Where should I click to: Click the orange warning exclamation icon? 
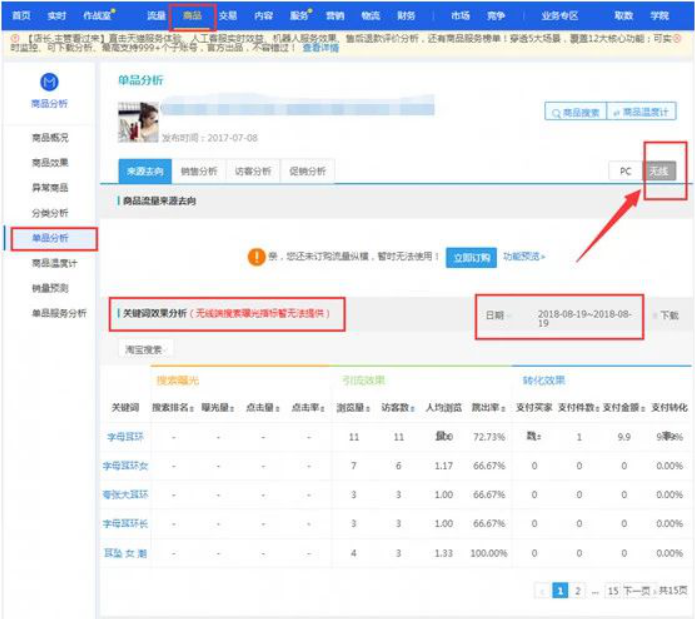(256, 258)
